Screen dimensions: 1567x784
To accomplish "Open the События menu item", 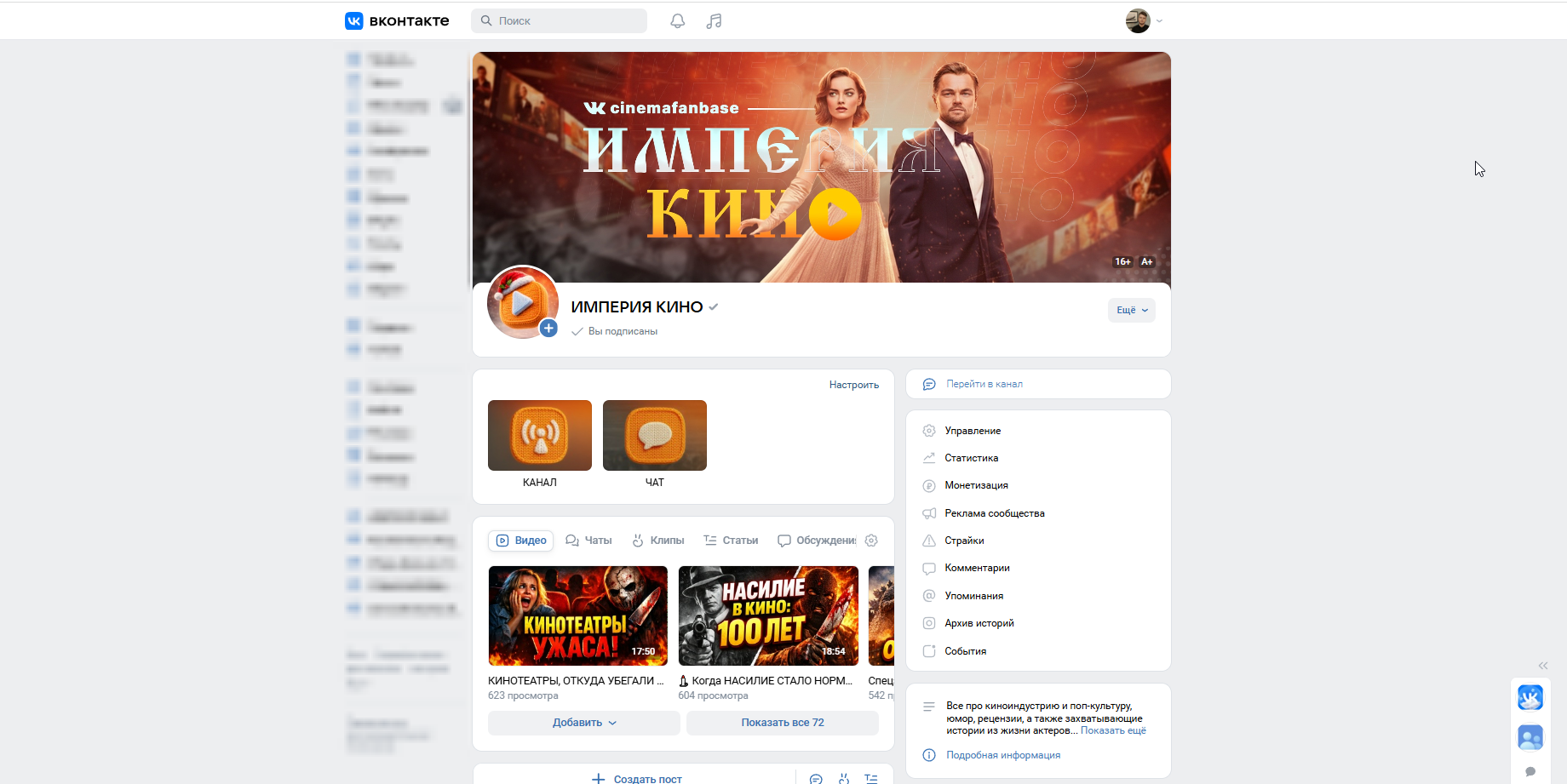I will (1038, 651).
